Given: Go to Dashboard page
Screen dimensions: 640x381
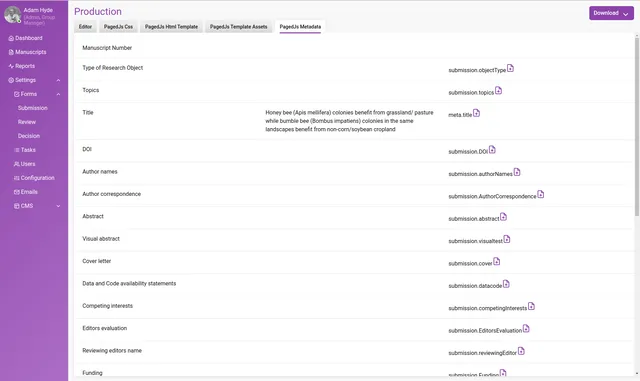Looking at the screenshot, I should (29, 38).
